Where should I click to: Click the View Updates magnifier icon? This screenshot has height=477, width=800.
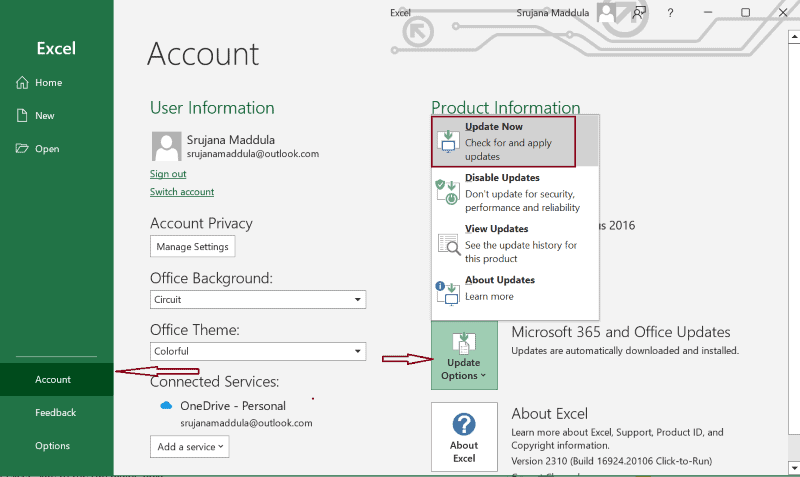(448, 243)
